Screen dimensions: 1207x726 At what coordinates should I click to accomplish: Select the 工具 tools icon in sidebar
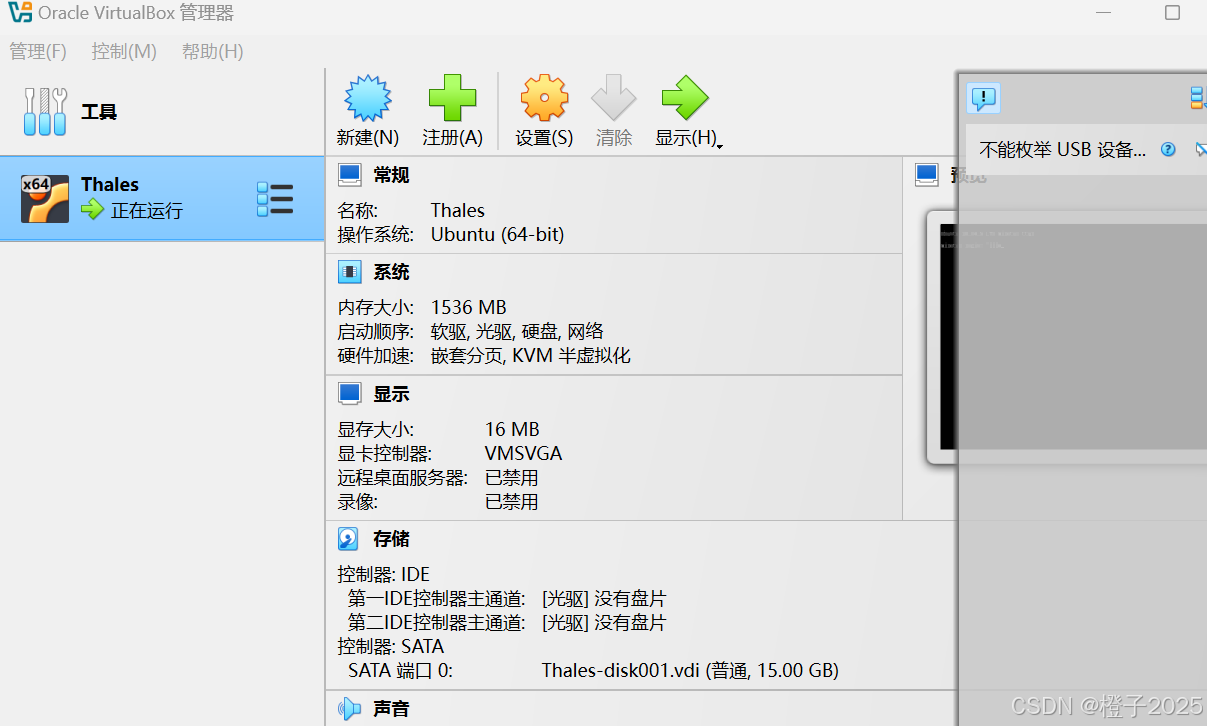[x=46, y=111]
